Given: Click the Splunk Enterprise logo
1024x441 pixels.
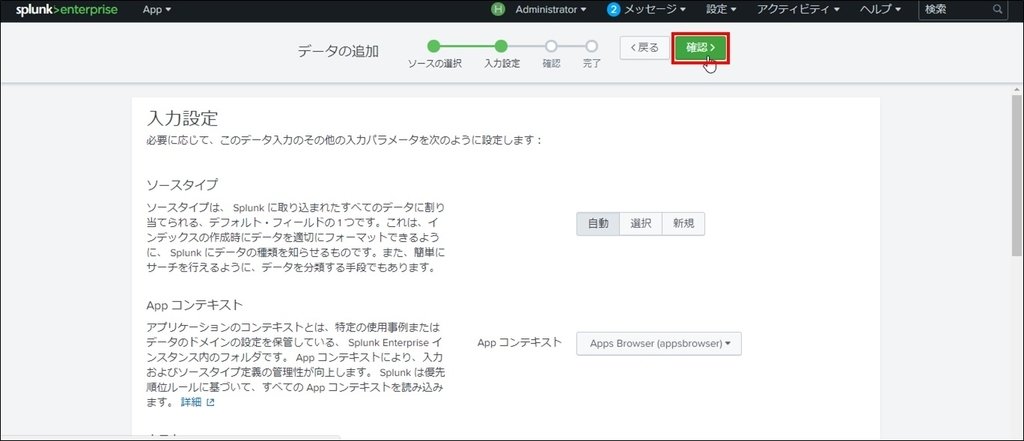Looking at the screenshot, I should click(66, 10).
